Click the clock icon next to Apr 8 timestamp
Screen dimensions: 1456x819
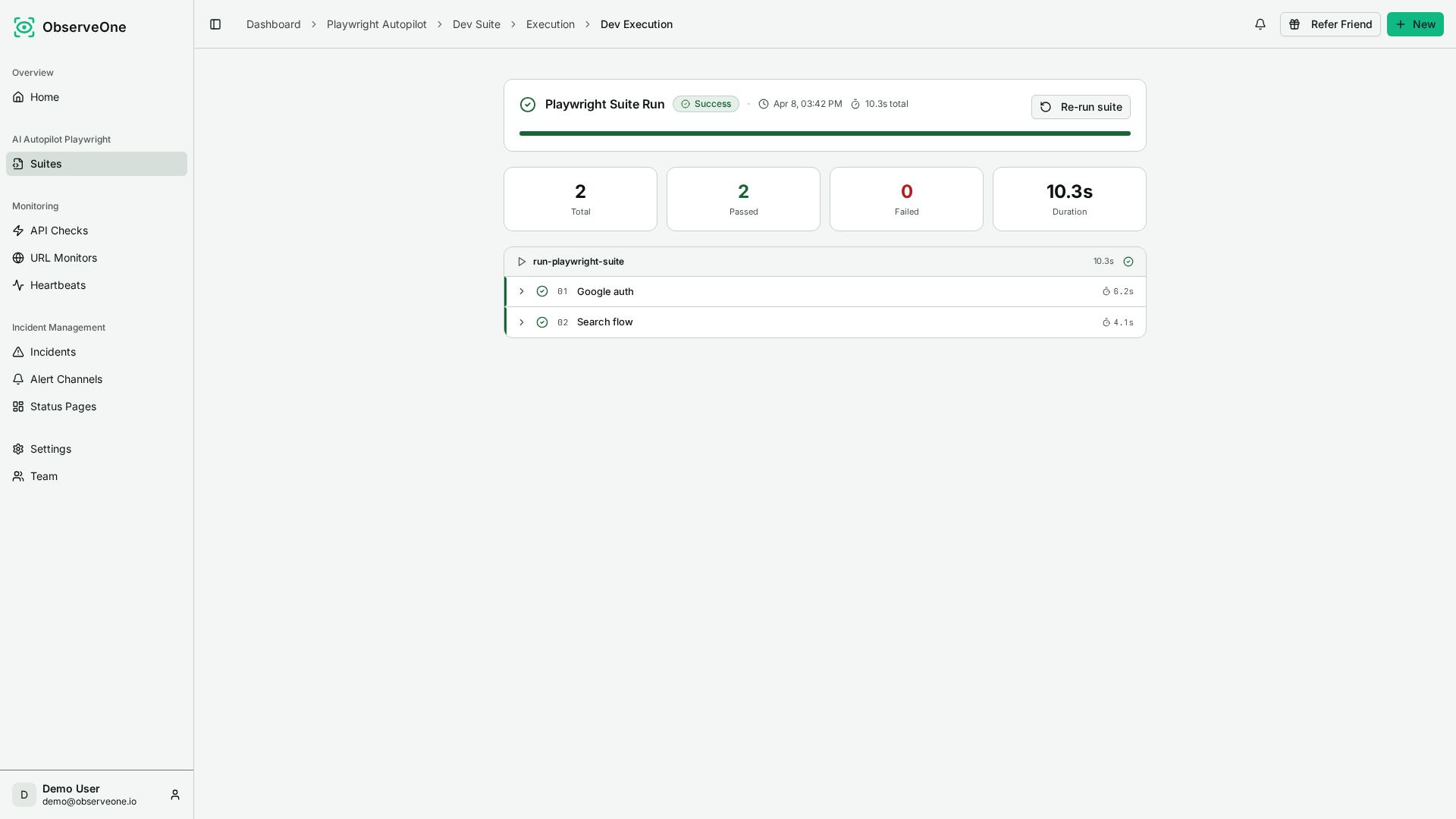764,104
